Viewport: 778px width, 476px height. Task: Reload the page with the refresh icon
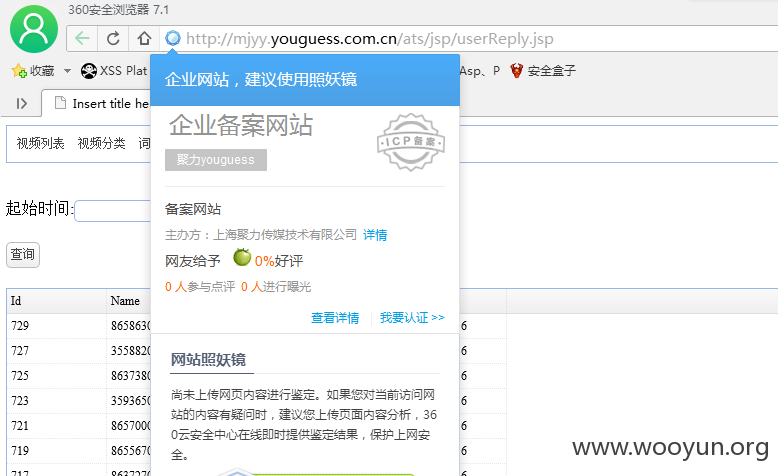(113, 38)
